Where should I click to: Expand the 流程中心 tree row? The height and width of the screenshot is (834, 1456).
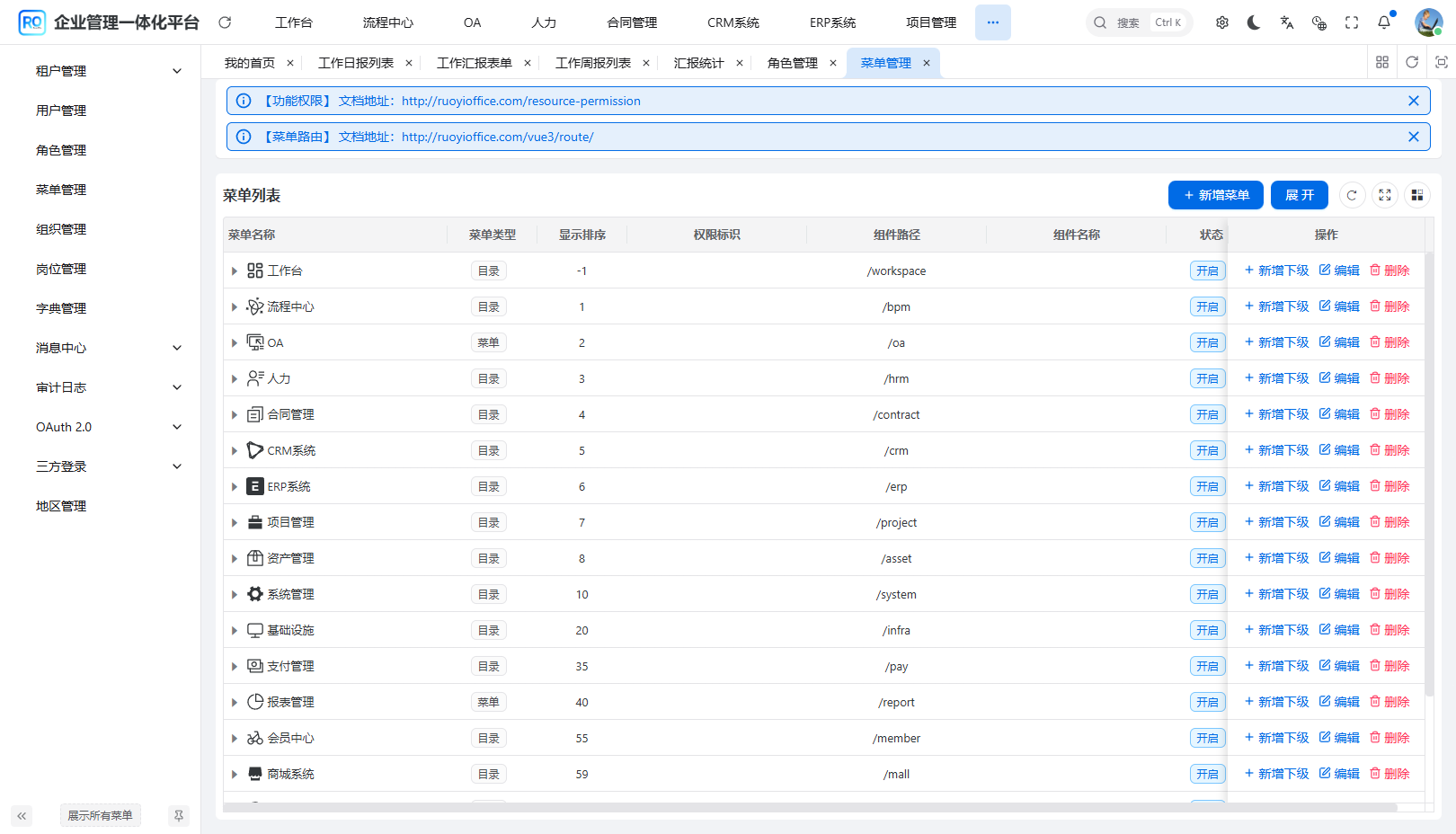235,306
